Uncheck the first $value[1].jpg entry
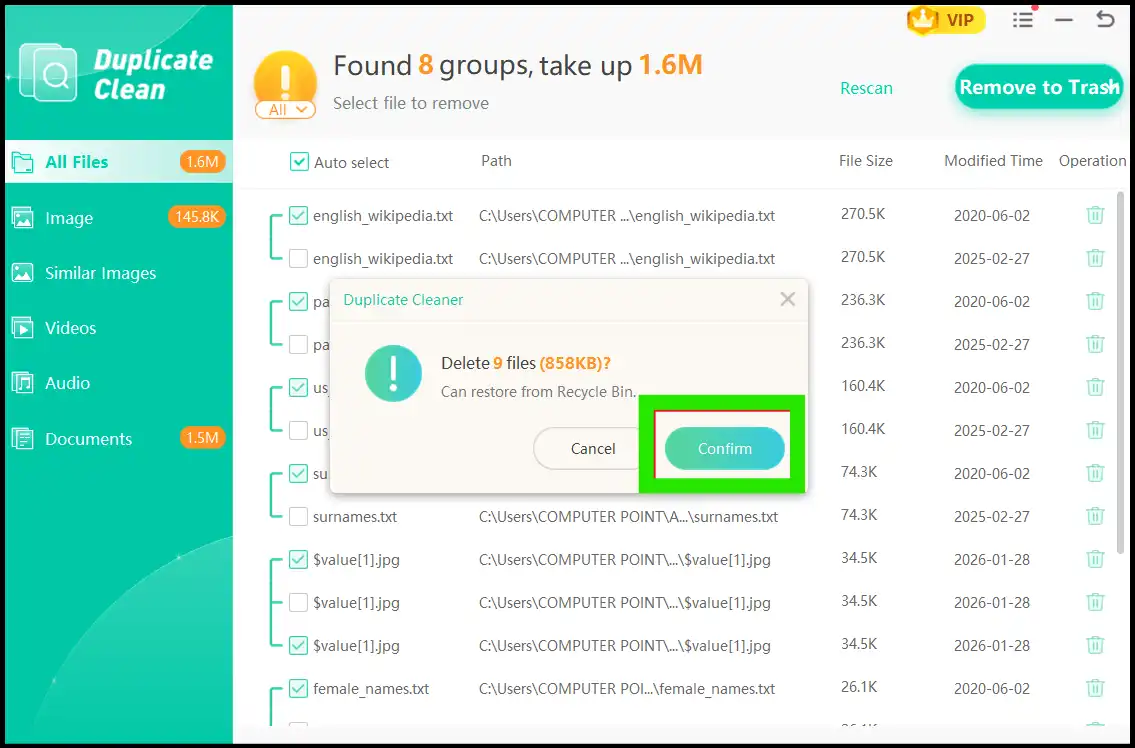The height and width of the screenshot is (748, 1135). click(x=297, y=560)
